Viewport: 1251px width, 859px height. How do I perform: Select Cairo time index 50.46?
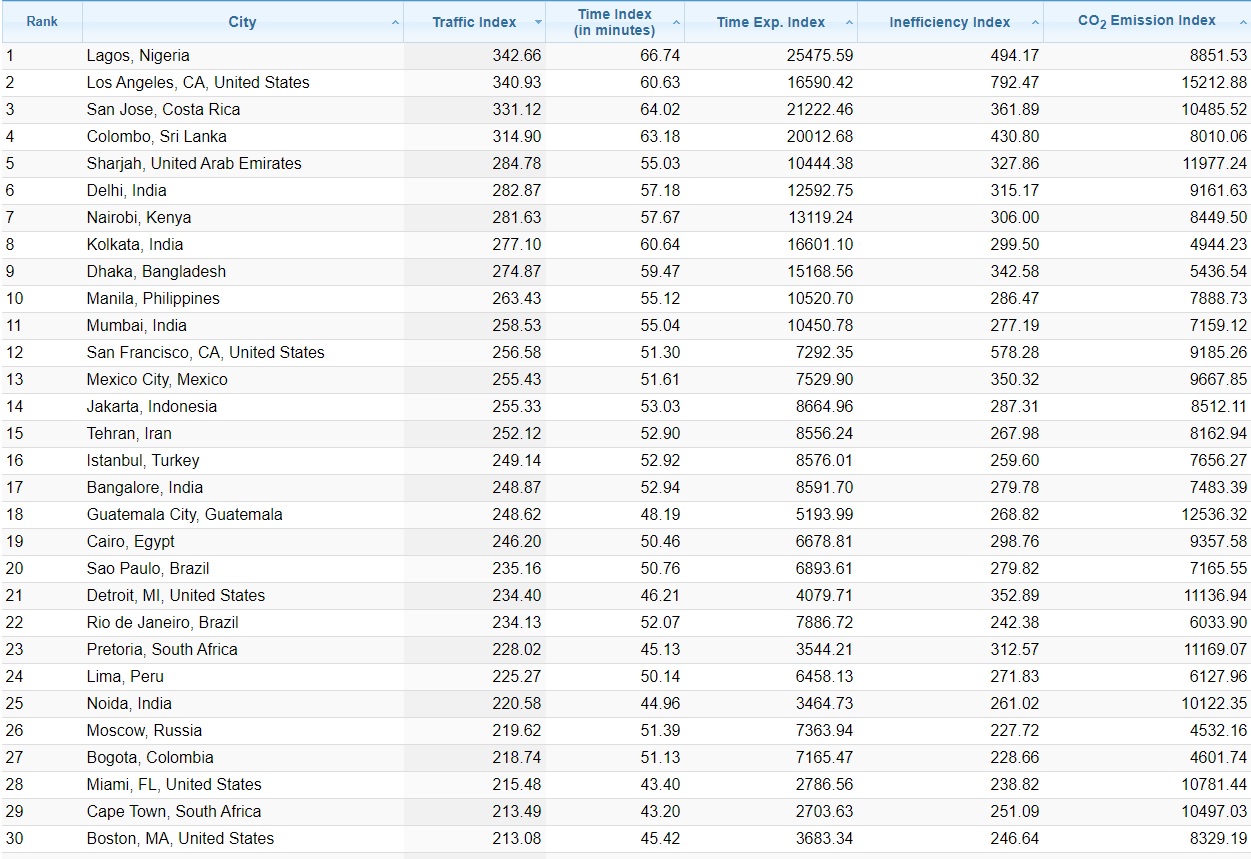click(x=660, y=541)
